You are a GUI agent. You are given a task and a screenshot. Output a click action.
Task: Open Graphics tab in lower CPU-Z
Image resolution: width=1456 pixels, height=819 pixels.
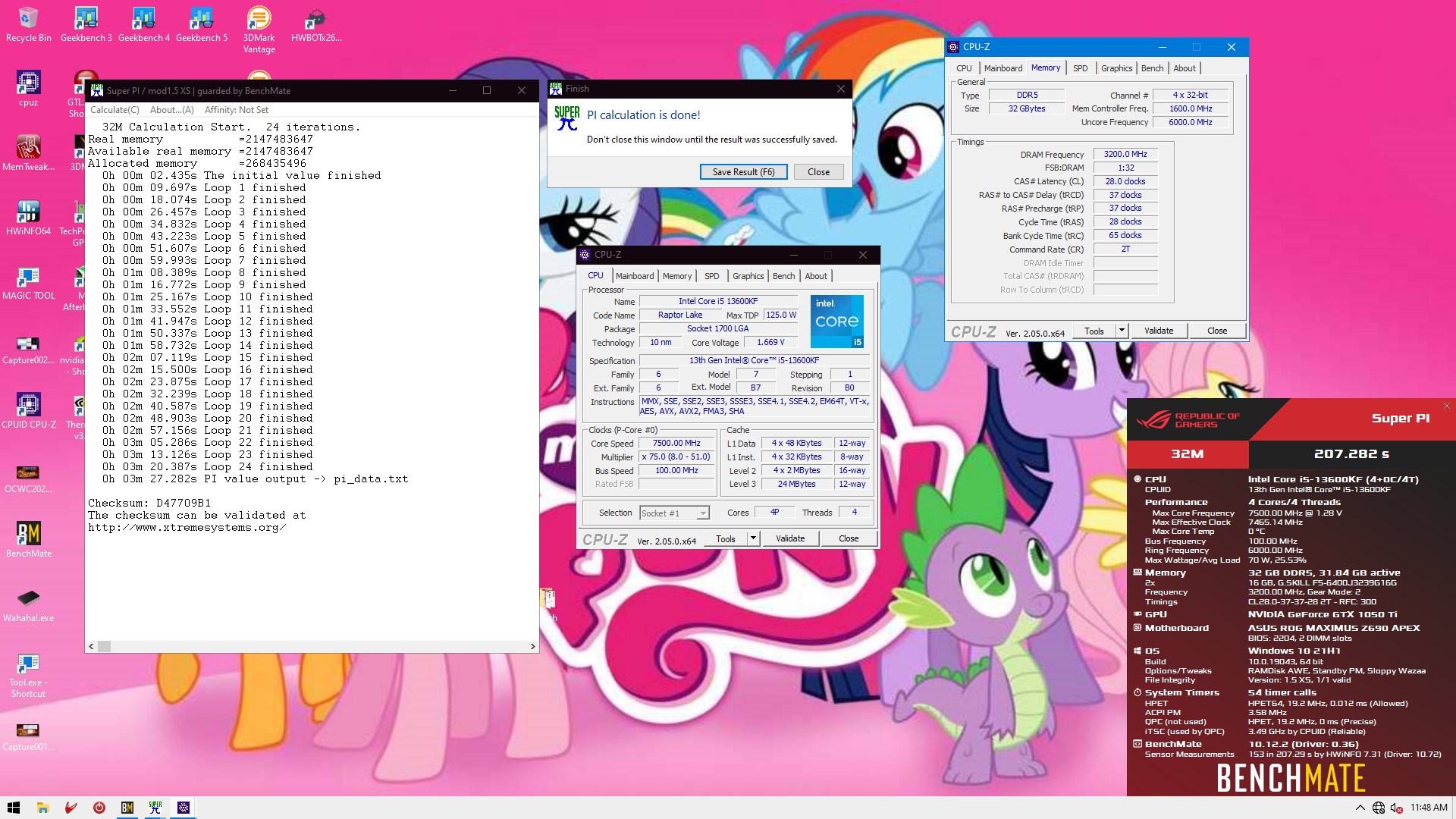pos(748,276)
